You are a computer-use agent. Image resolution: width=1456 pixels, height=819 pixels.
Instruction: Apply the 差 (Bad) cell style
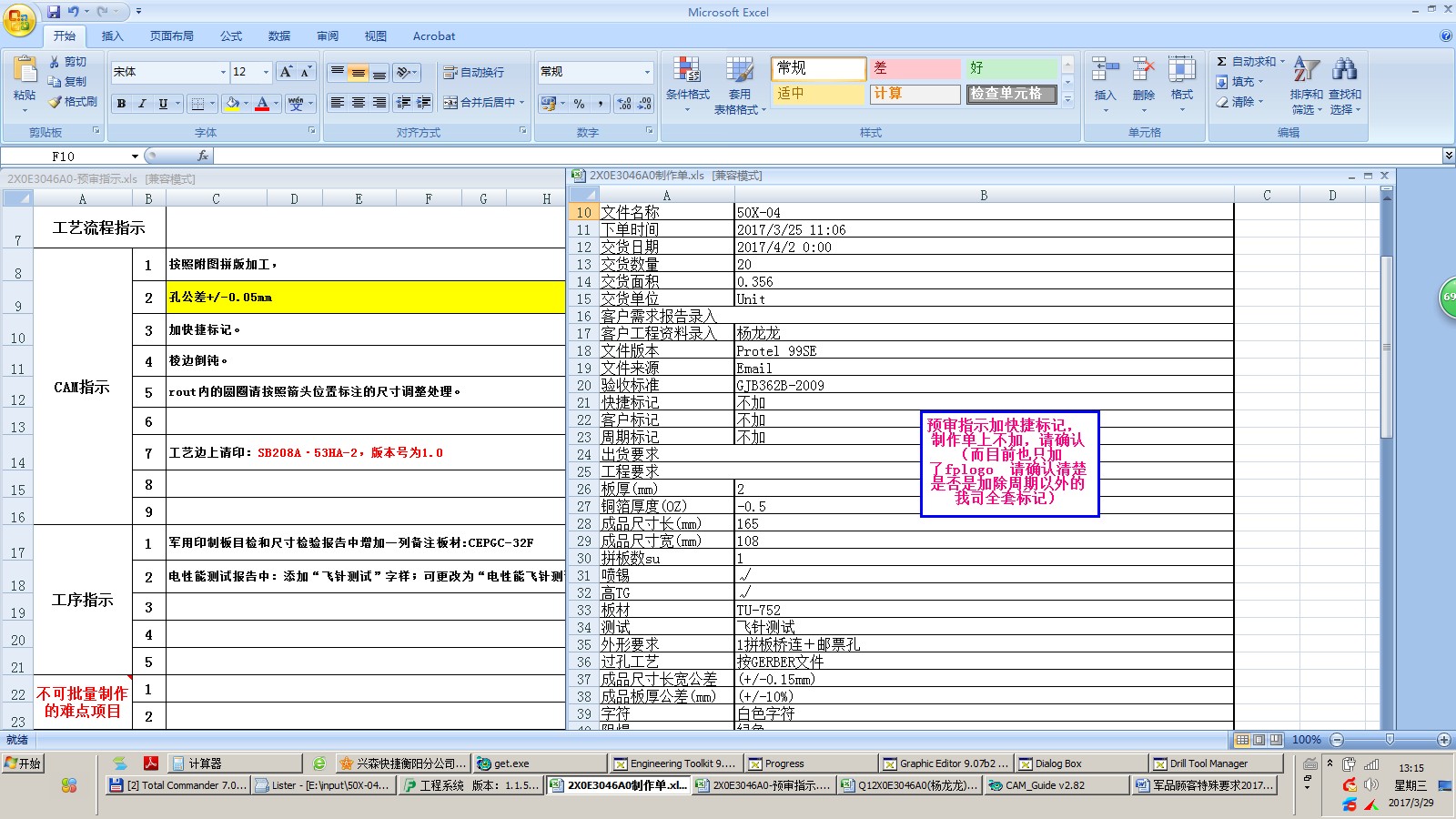point(915,68)
